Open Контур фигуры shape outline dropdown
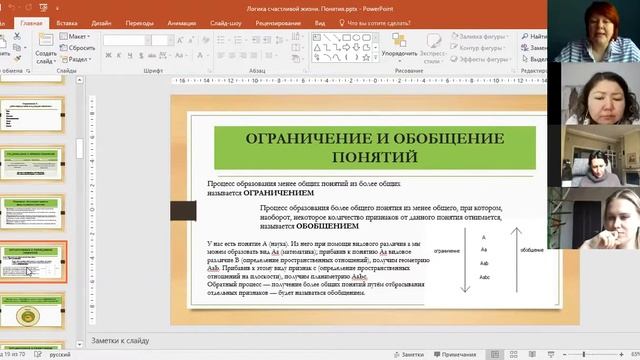The image size is (640, 360). pos(478,48)
